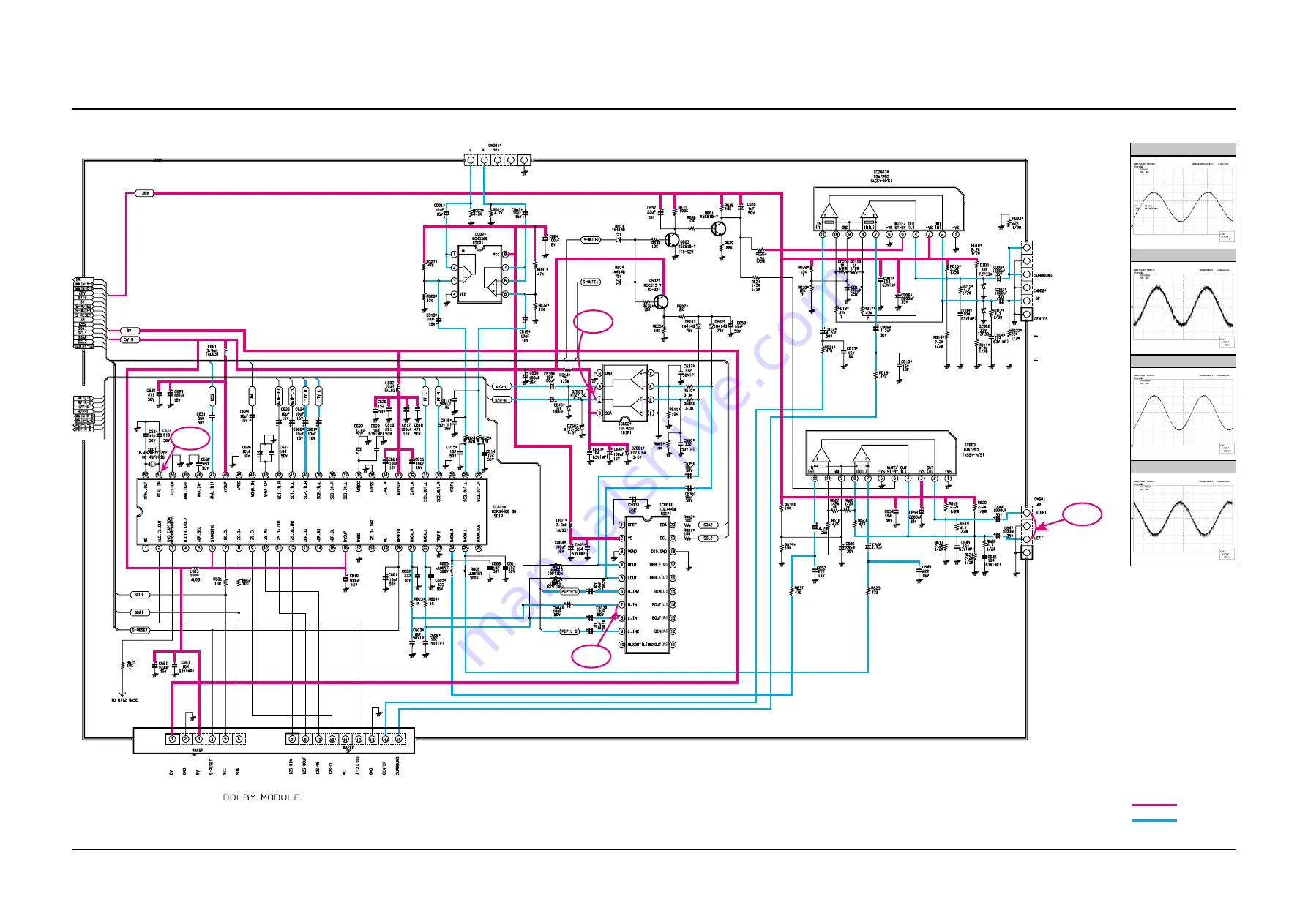Click the first waveform thumbnail
1308x924 pixels.
pos(1183,202)
